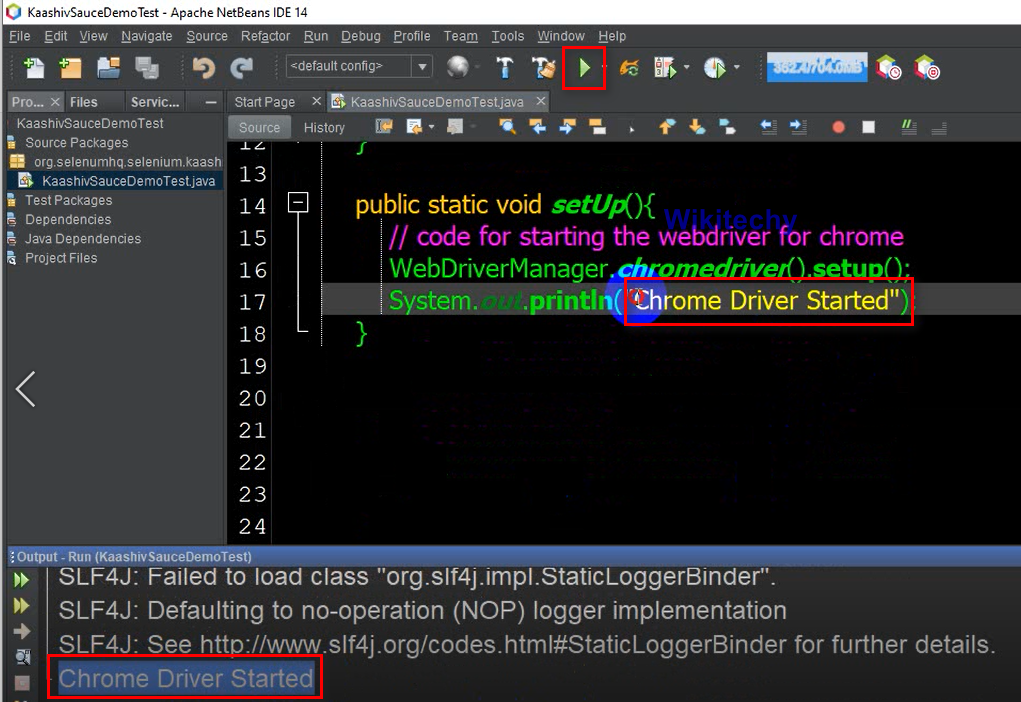The height and width of the screenshot is (702, 1021).
Task: Toggle the line bookmark icon in editor toolbar
Action: click(x=727, y=127)
